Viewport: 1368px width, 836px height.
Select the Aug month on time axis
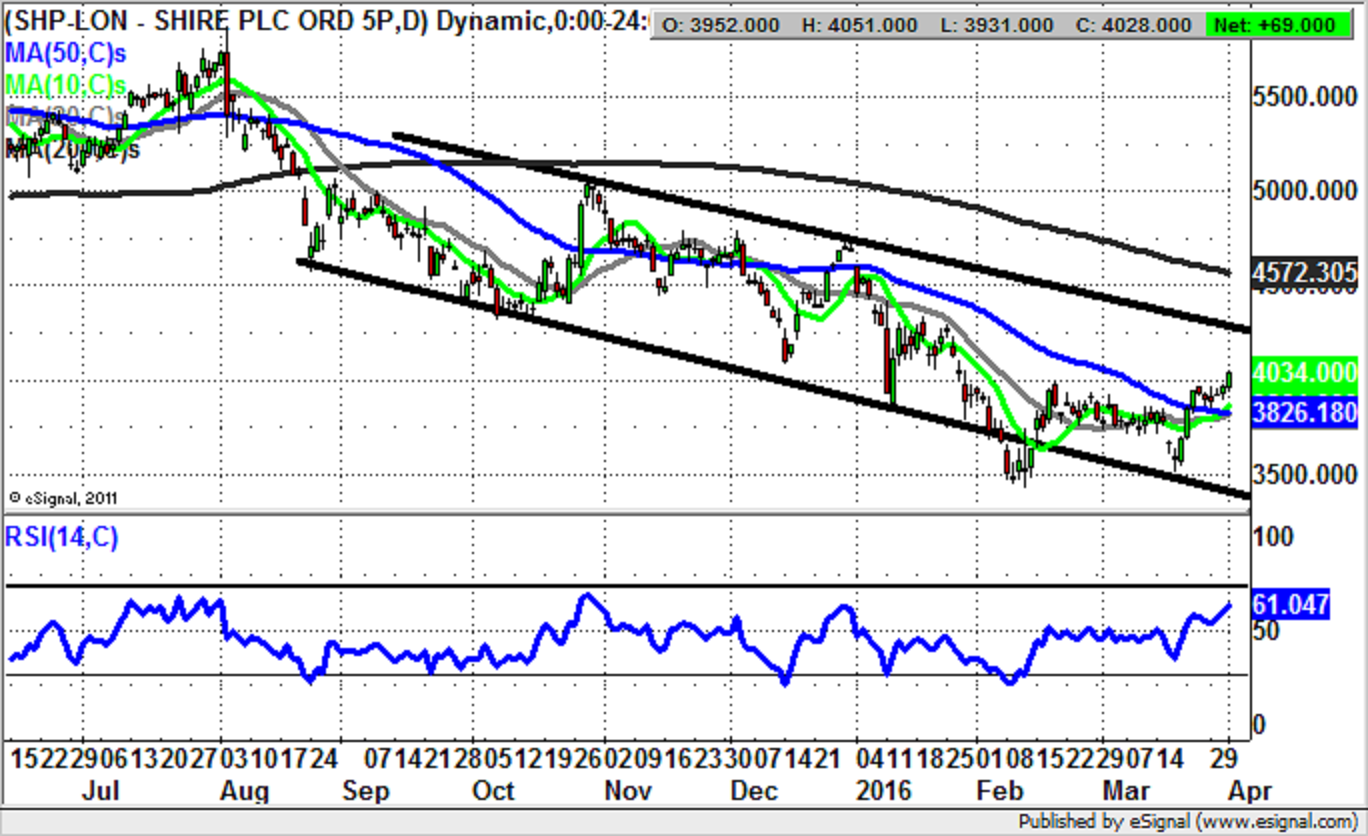[243, 791]
